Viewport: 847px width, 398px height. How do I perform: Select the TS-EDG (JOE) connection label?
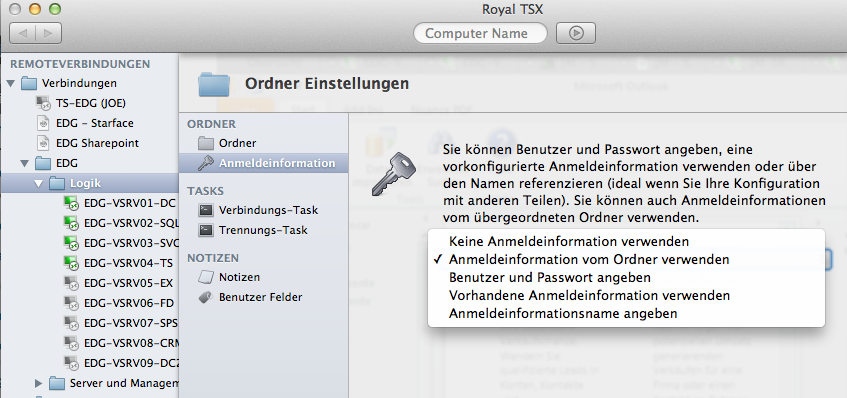pyautogui.click(x=91, y=103)
